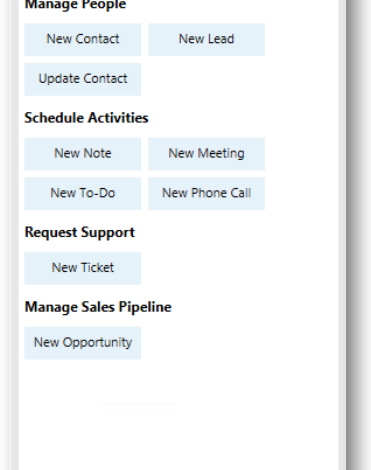
Task: Open the Update Contact action
Action: [x=83, y=79]
